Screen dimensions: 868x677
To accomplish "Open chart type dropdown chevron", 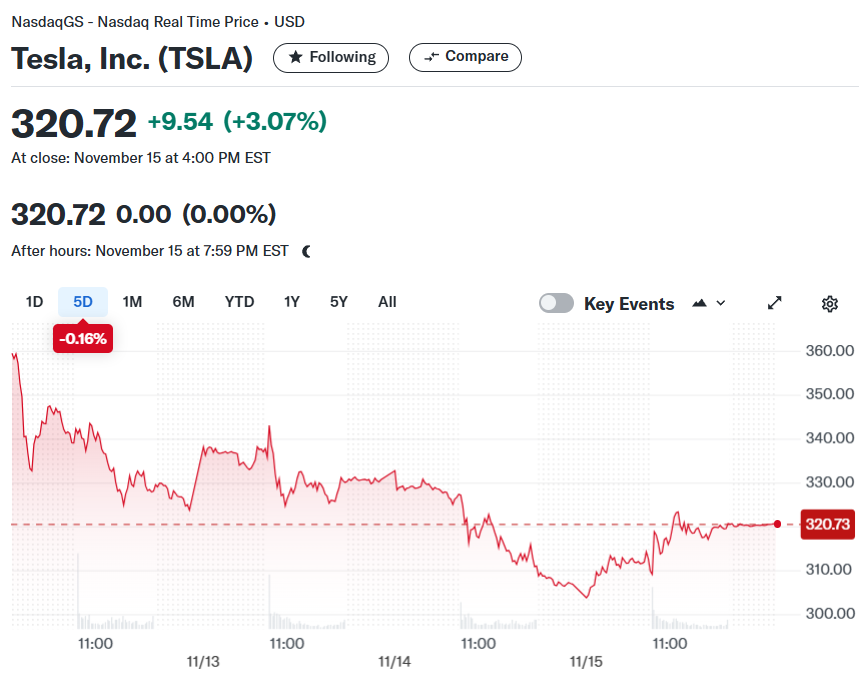I will pos(721,303).
